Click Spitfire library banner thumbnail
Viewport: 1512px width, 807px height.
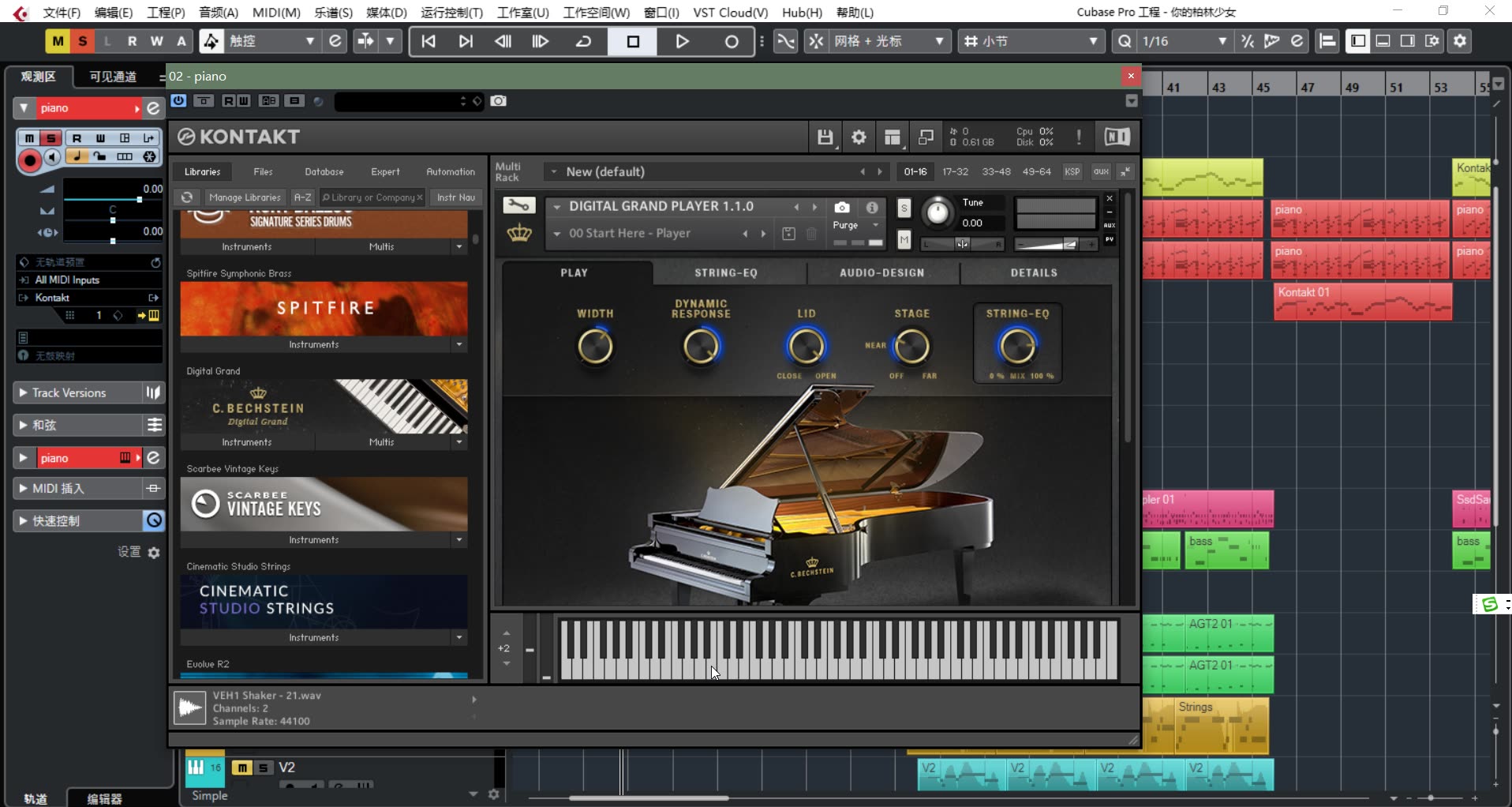pos(324,308)
